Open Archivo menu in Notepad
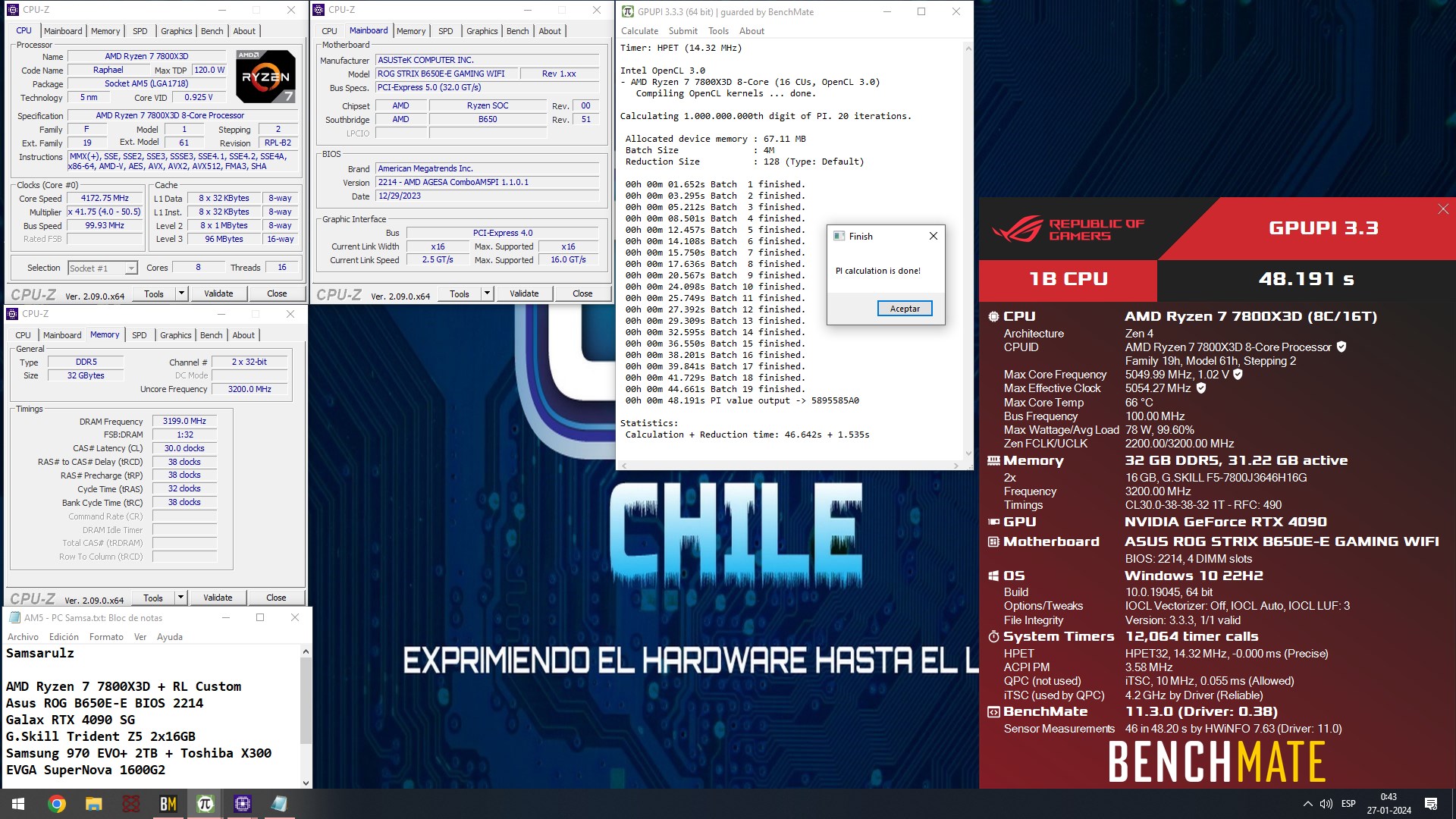The width and height of the screenshot is (1456, 819). pos(23,637)
